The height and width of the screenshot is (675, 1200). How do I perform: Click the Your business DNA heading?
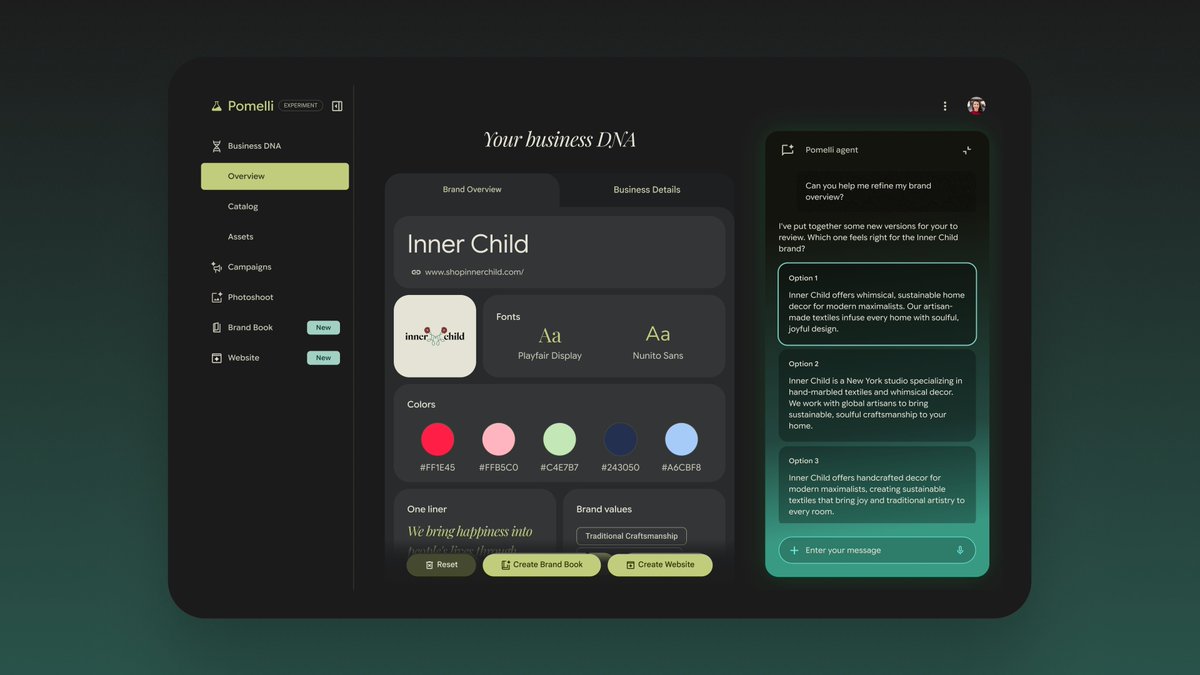(x=560, y=139)
